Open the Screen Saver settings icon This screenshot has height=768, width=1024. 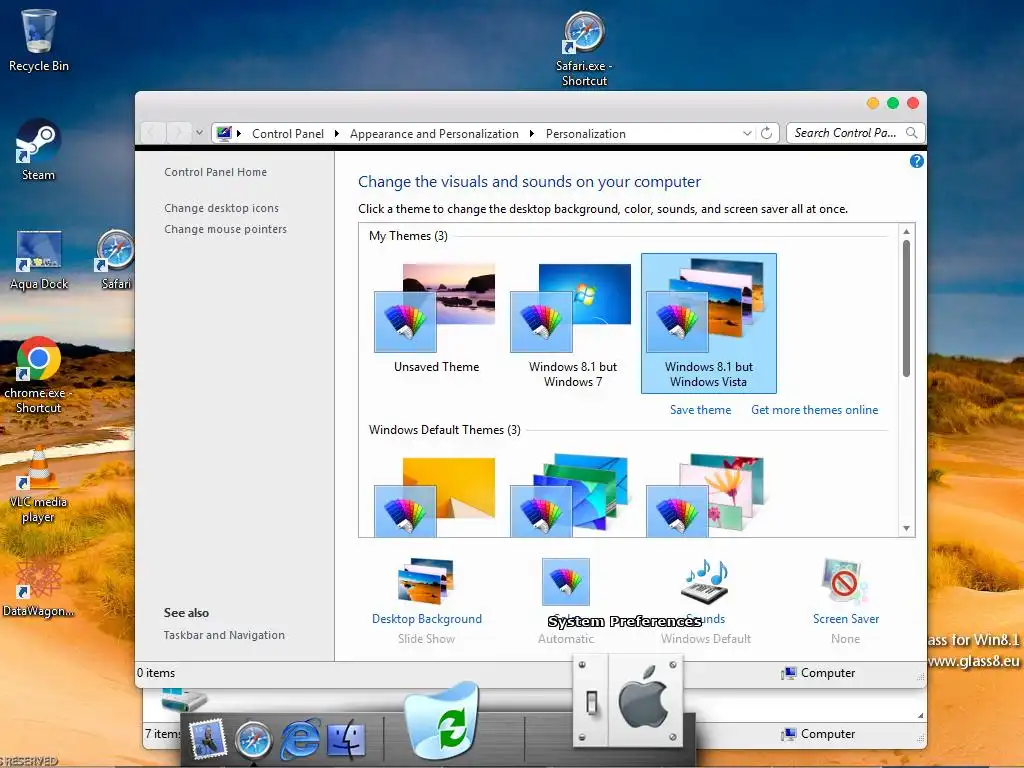[x=844, y=581]
